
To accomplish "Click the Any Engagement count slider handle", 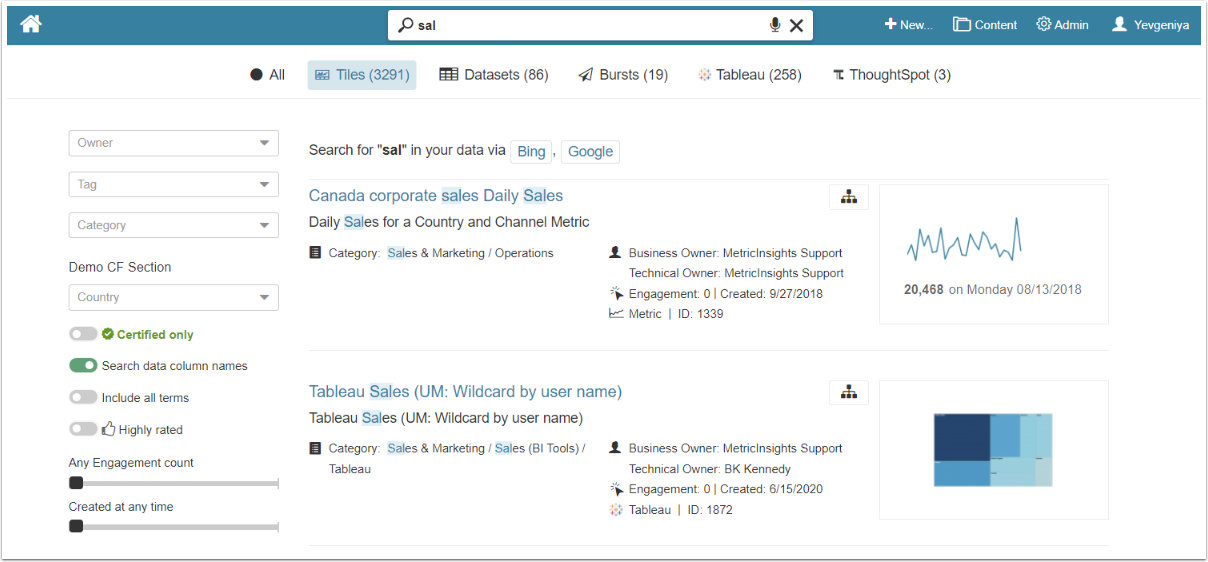I will click(x=76, y=483).
